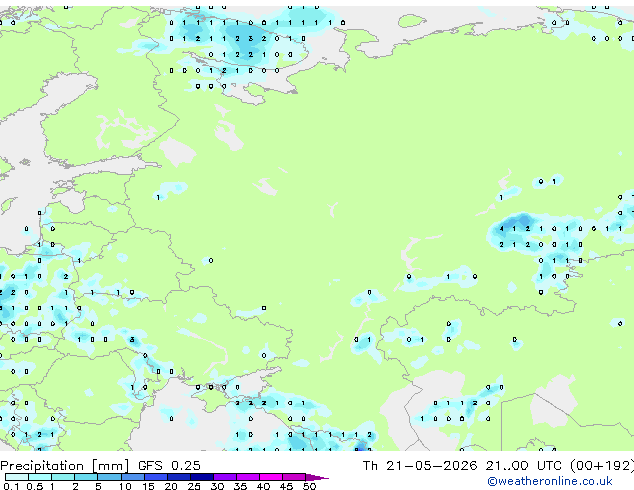Pick the 35–40 mm legend swatch
The height and width of the screenshot is (490, 634).
[x=248, y=477]
